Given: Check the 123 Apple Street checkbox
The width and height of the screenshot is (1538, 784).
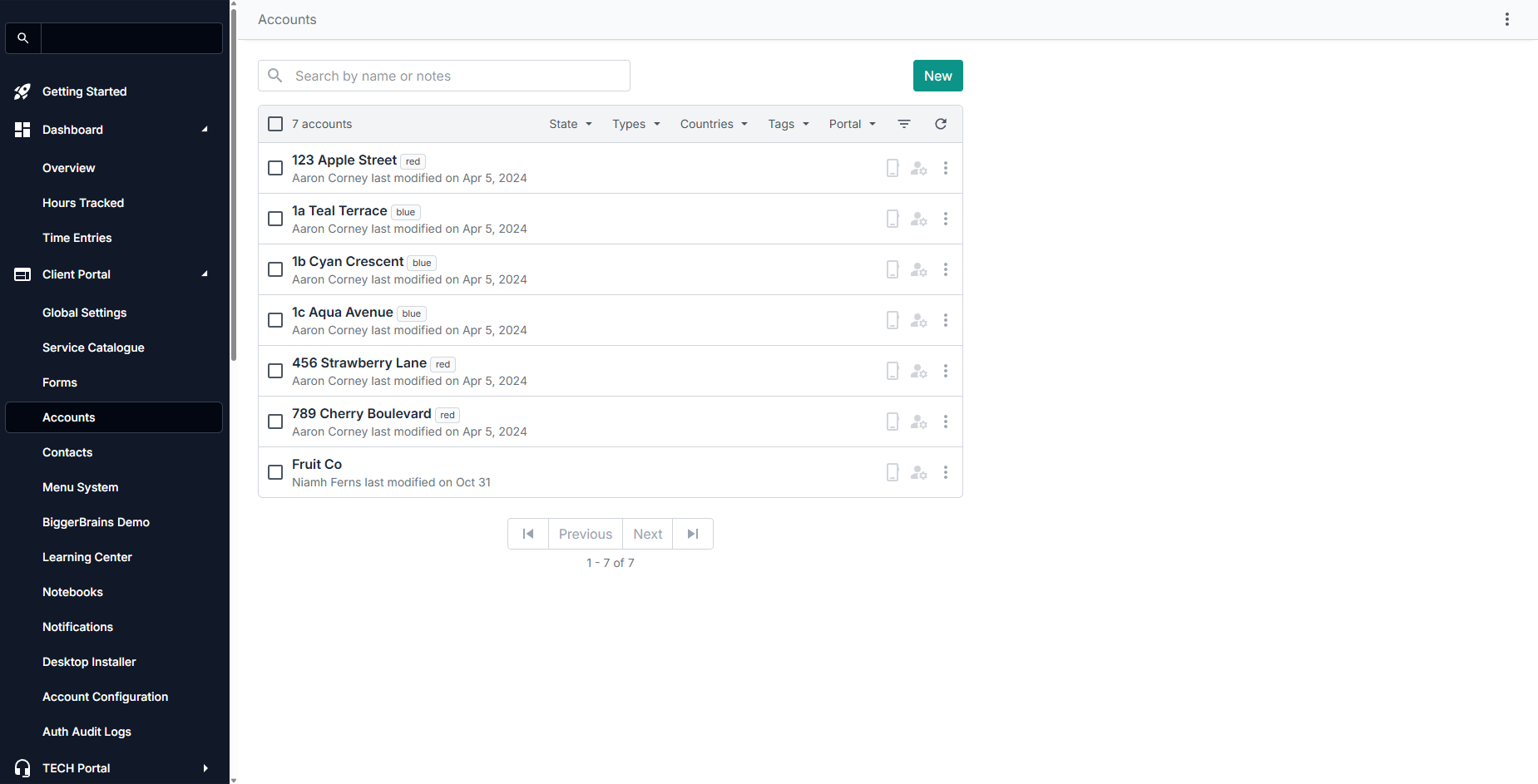Looking at the screenshot, I should (x=275, y=168).
